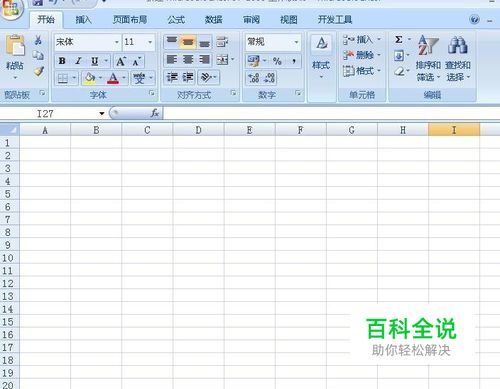Open the Font dialog launcher
Screen dimensions: 500x389
click(152, 93)
